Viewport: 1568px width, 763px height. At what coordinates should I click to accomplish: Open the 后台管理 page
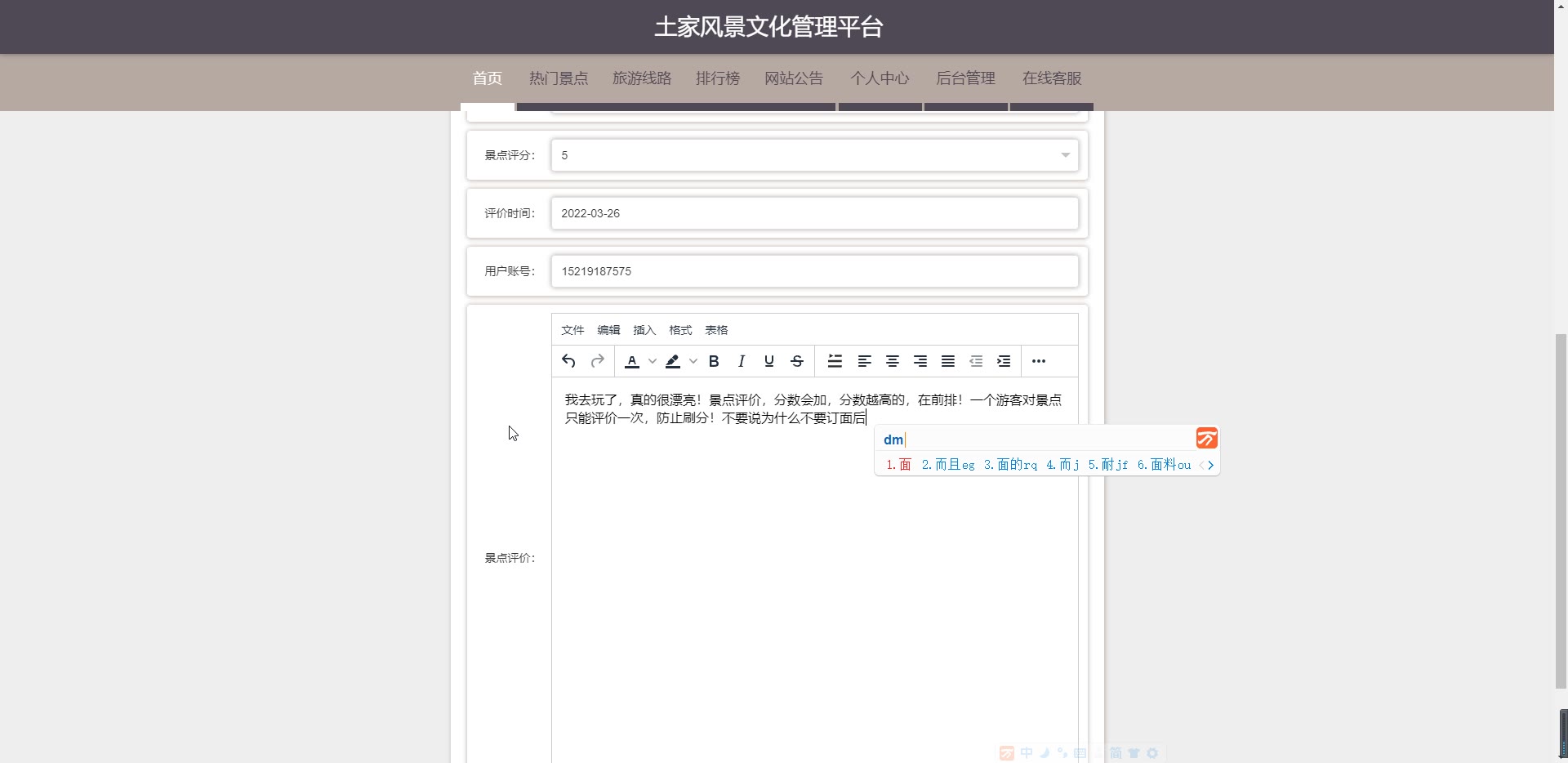pos(965,78)
